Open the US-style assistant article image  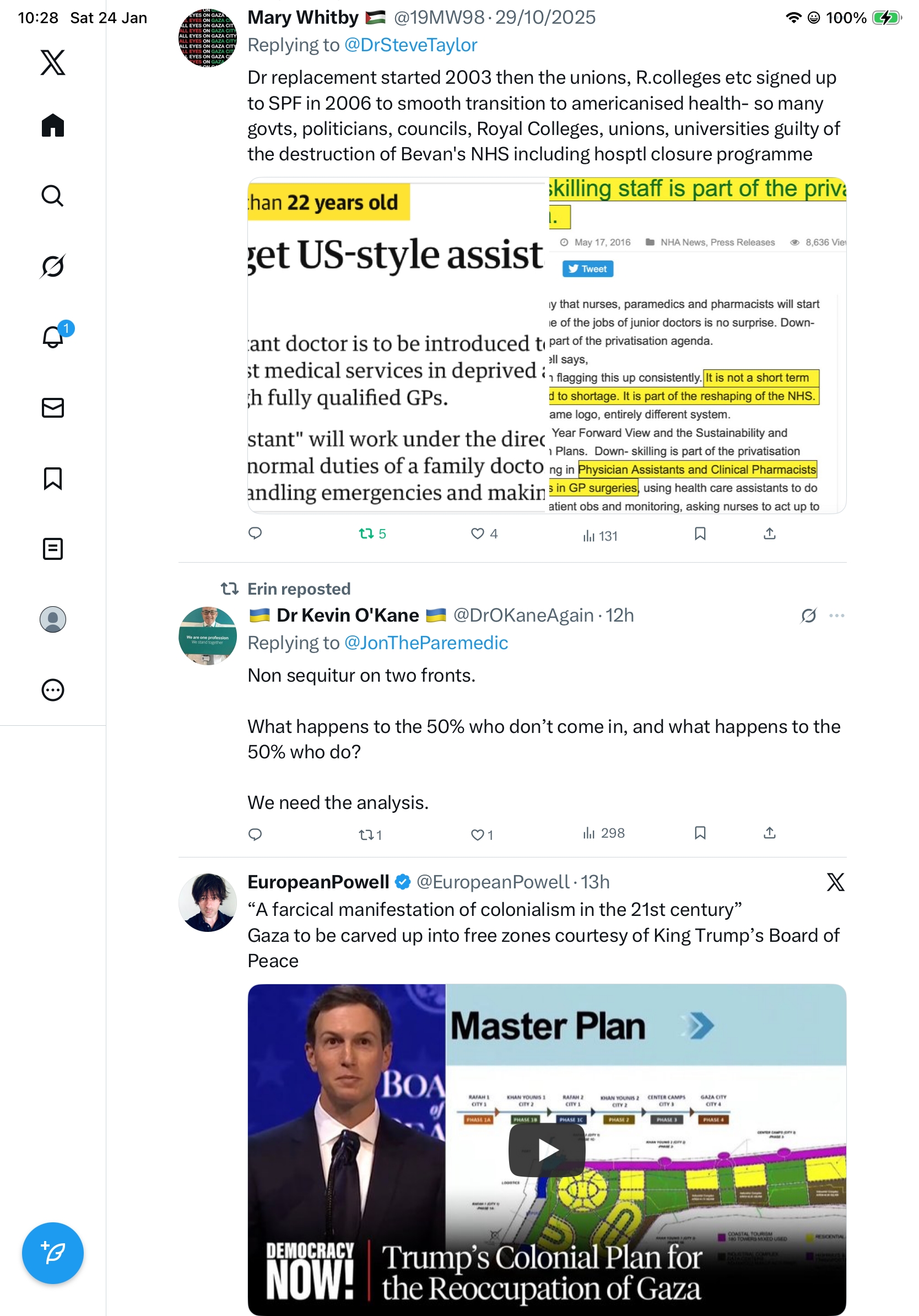click(x=397, y=346)
